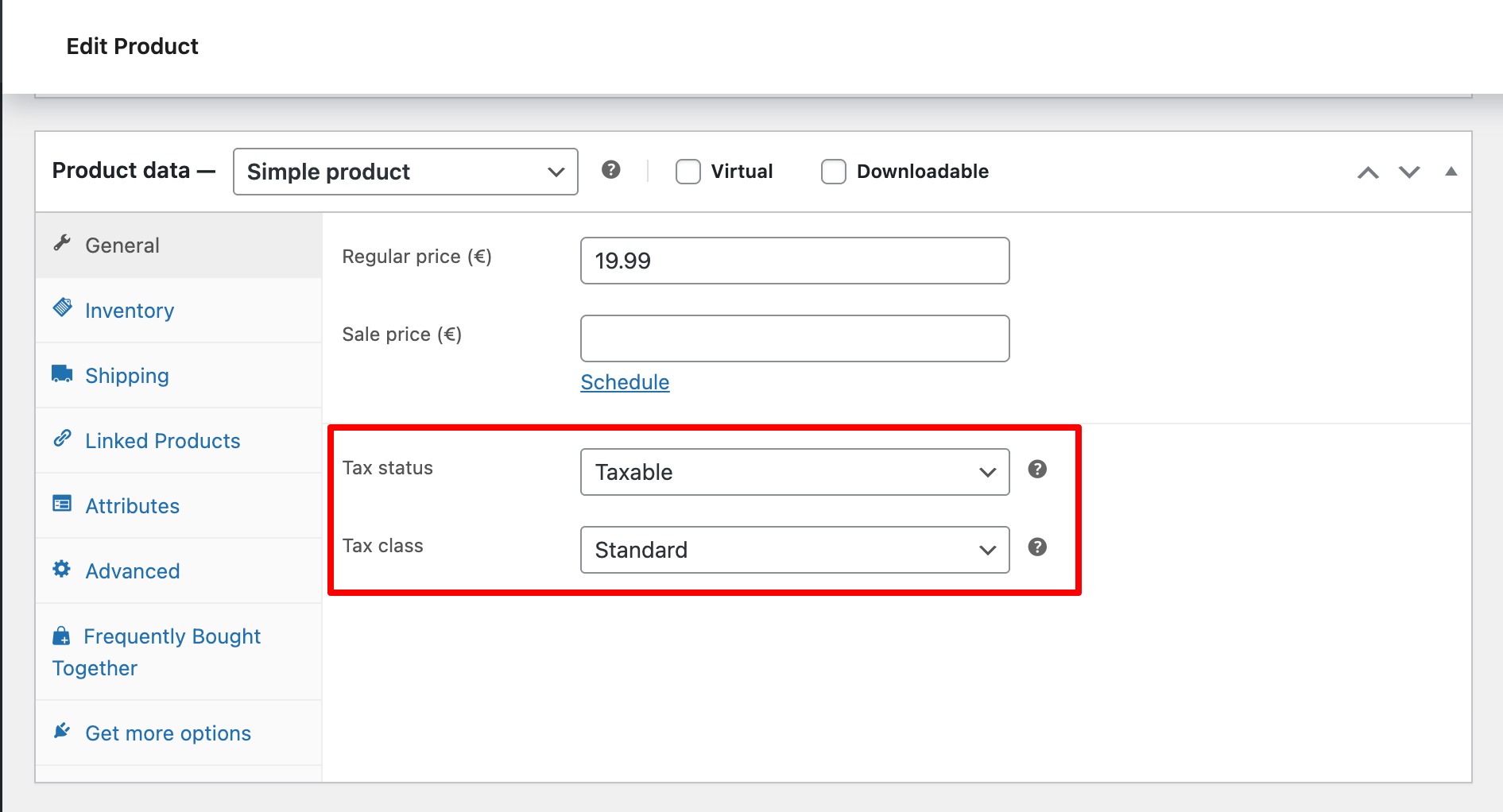Open the Simple product type dropdown
This screenshot has width=1503, height=812.
point(405,172)
